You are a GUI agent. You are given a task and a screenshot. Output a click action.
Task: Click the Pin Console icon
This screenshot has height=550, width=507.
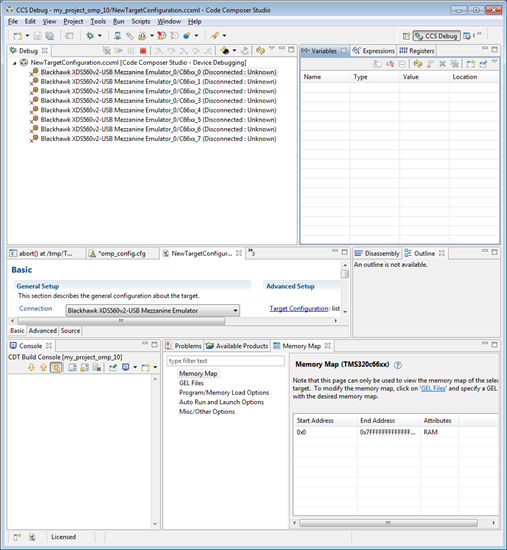click(x=113, y=367)
